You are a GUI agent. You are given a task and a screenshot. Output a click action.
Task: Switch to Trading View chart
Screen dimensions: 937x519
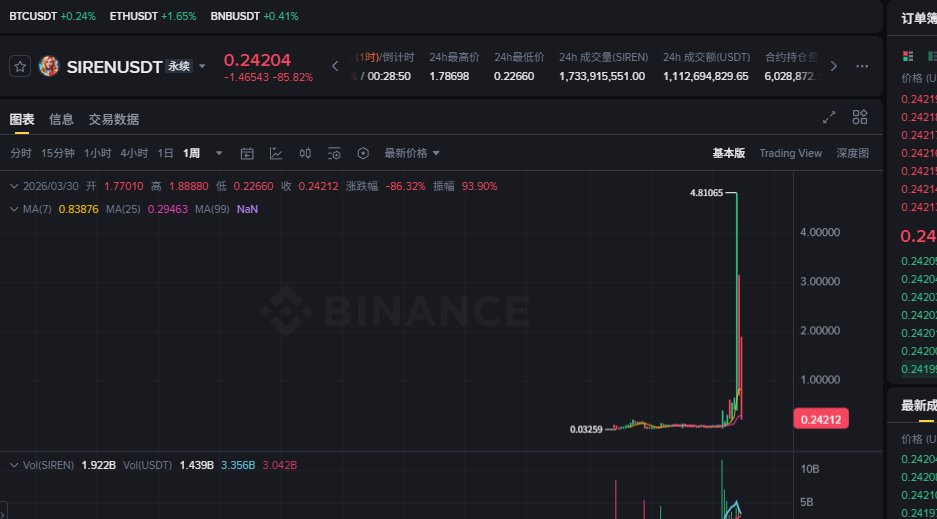791,153
